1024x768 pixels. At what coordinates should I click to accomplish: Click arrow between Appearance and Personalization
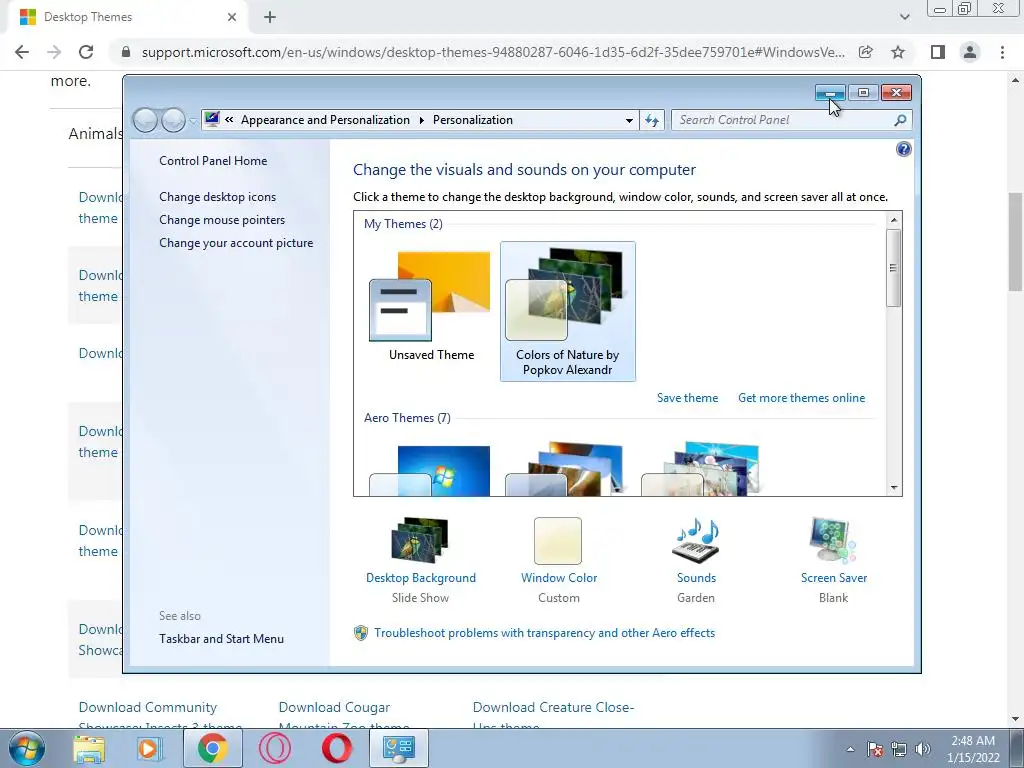pos(421,120)
